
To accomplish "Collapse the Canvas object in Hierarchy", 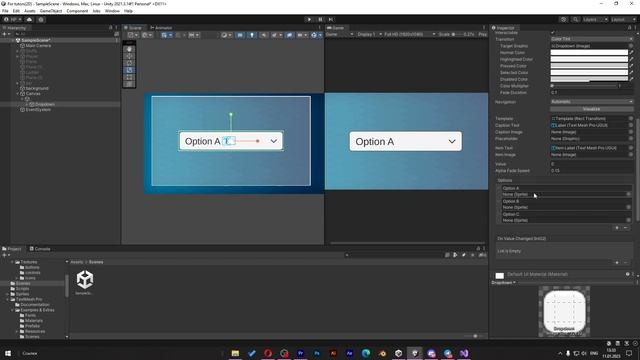I will coord(18,93).
